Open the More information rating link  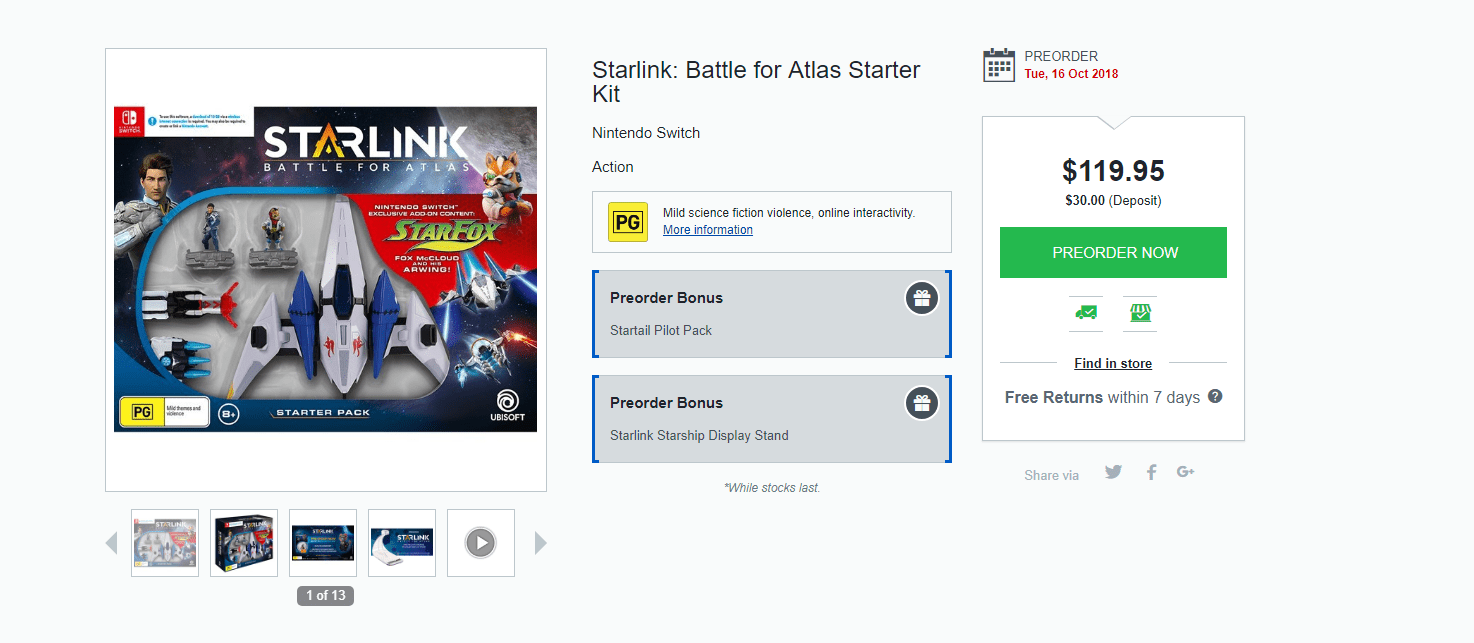coord(707,230)
